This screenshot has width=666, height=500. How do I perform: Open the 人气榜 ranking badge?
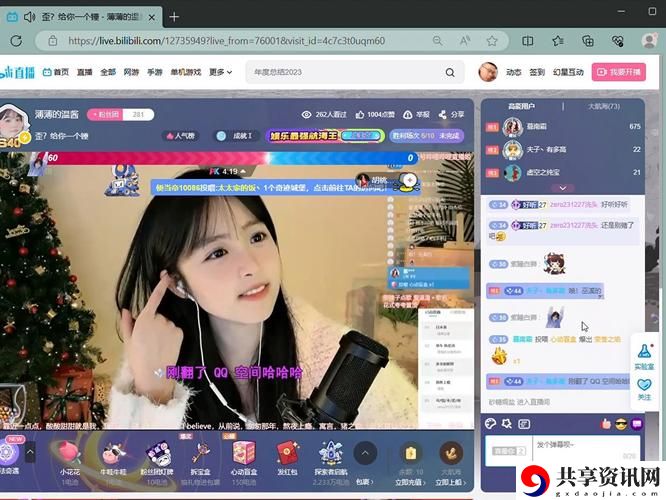181,136
